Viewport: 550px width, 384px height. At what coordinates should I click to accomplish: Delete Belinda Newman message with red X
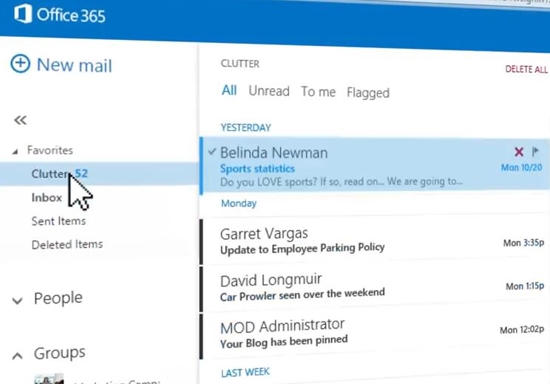point(519,152)
